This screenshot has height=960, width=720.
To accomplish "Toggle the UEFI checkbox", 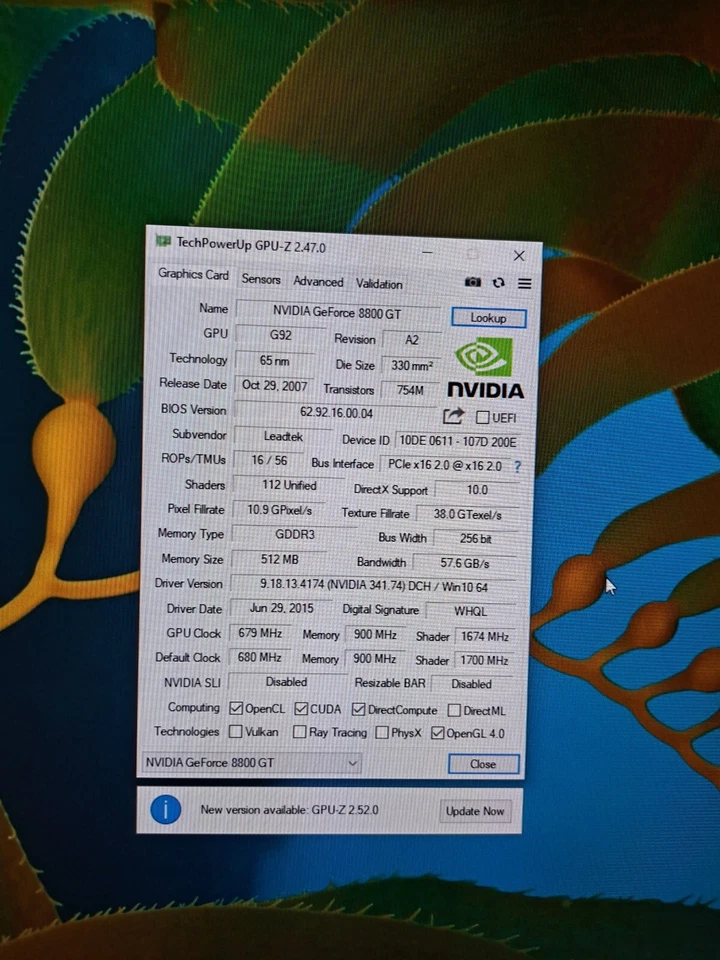I will 482,417.
